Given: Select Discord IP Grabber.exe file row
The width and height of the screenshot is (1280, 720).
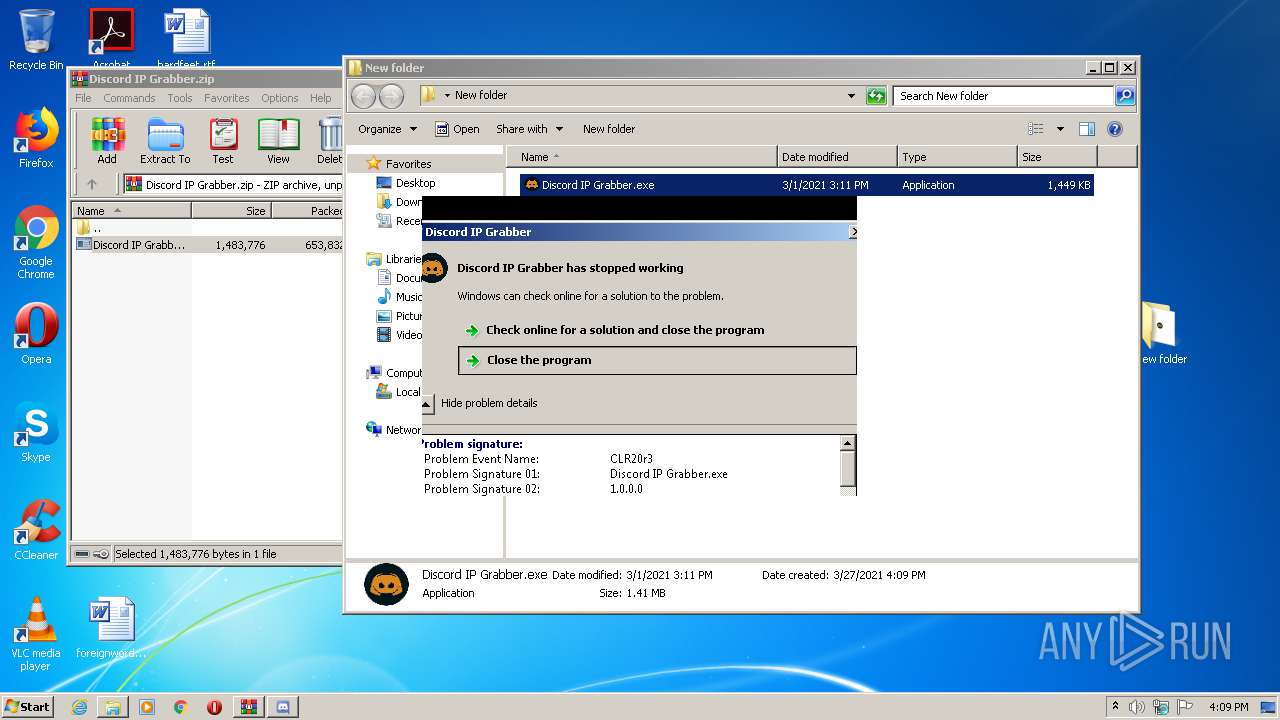Looking at the screenshot, I should [x=806, y=185].
